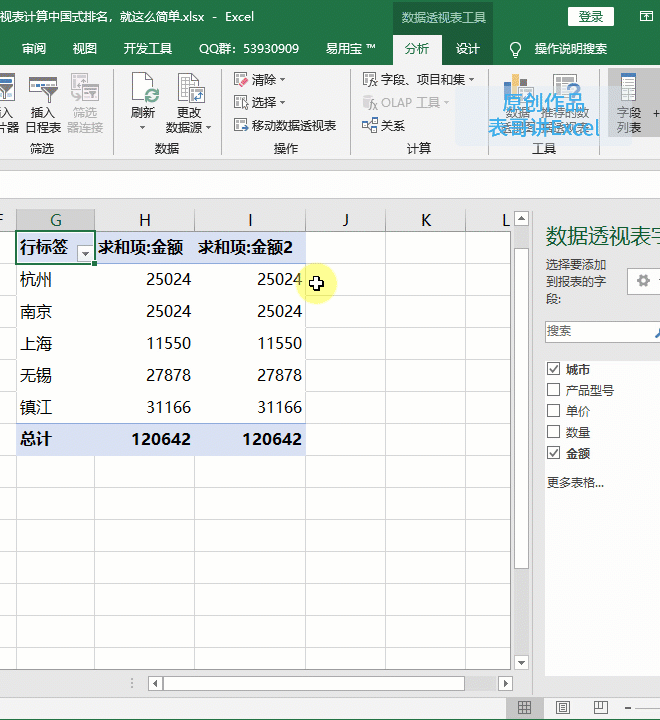Switch to Normal view in status bar

click(525, 708)
